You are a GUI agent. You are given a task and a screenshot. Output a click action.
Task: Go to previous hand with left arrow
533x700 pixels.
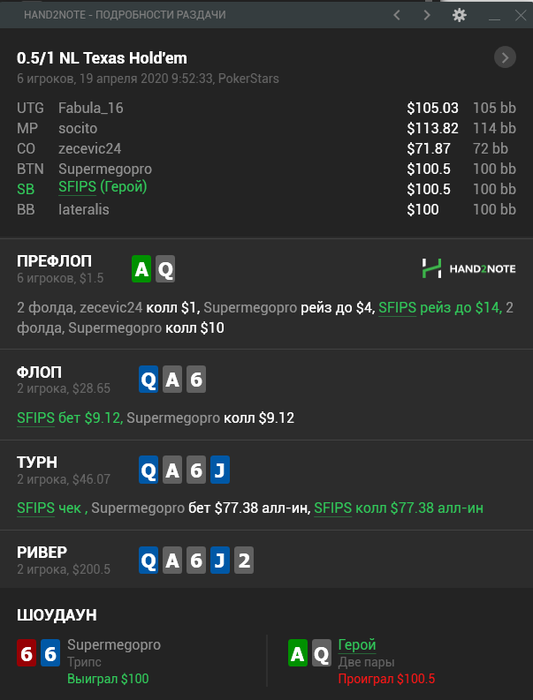(x=396, y=15)
